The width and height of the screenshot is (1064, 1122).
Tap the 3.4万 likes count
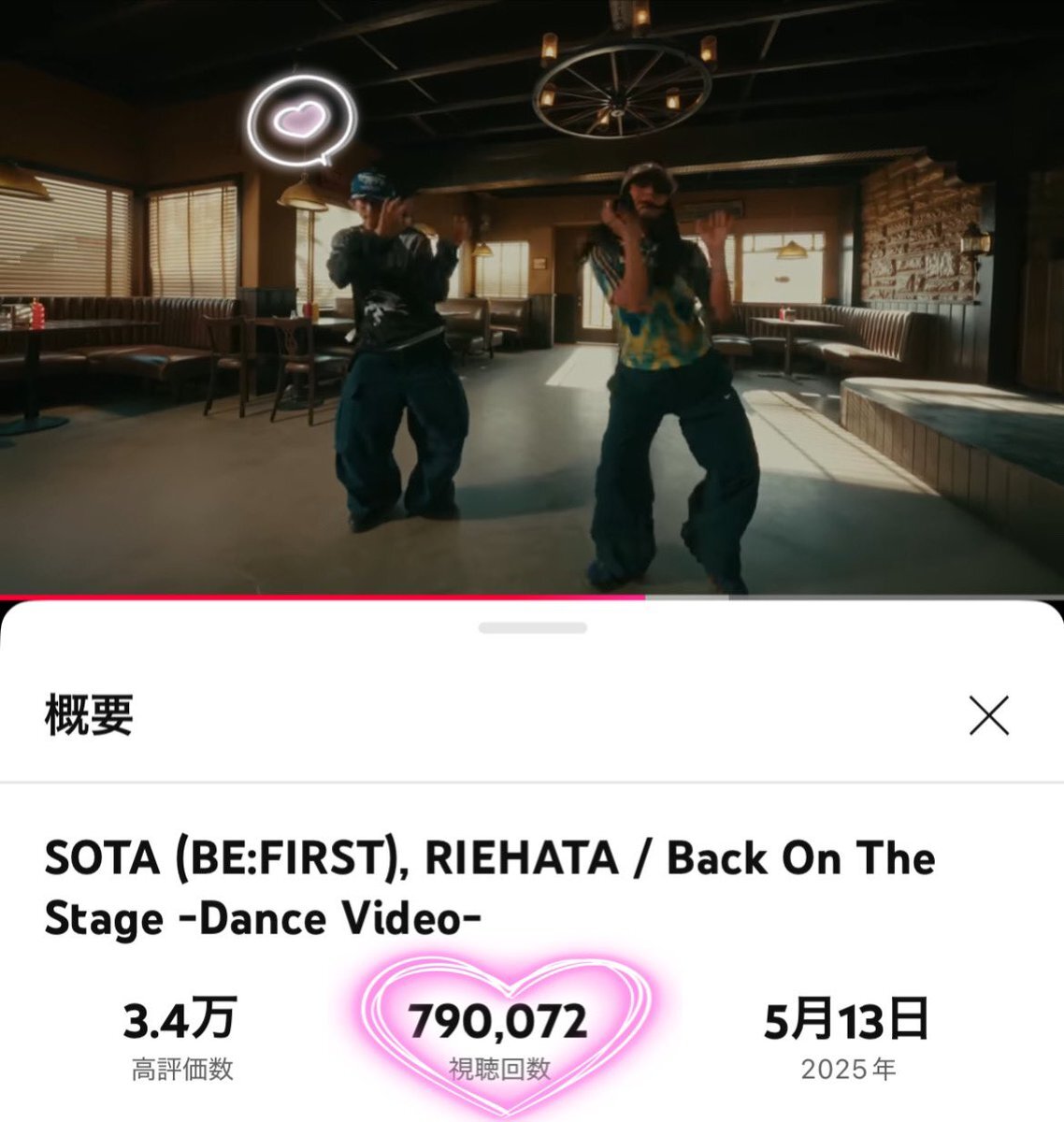coord(180,1020)
